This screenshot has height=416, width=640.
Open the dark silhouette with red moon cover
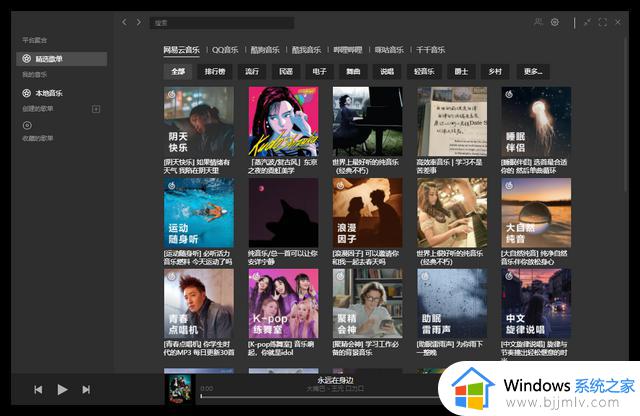click(x=283, y=213)
